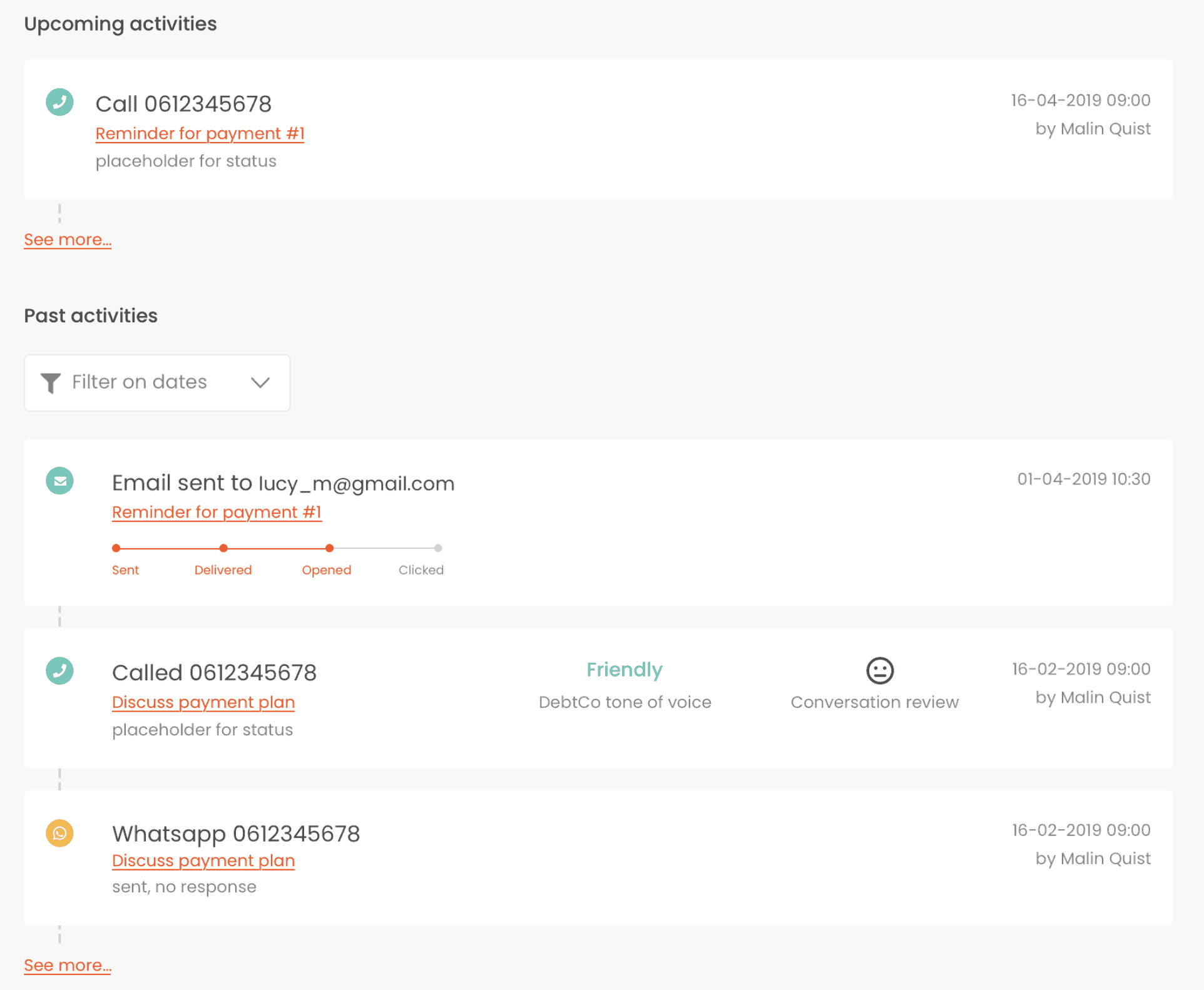The image size is (1204, 990).
Task: Click the upcoming call phone icon
Action: [59, 102]
